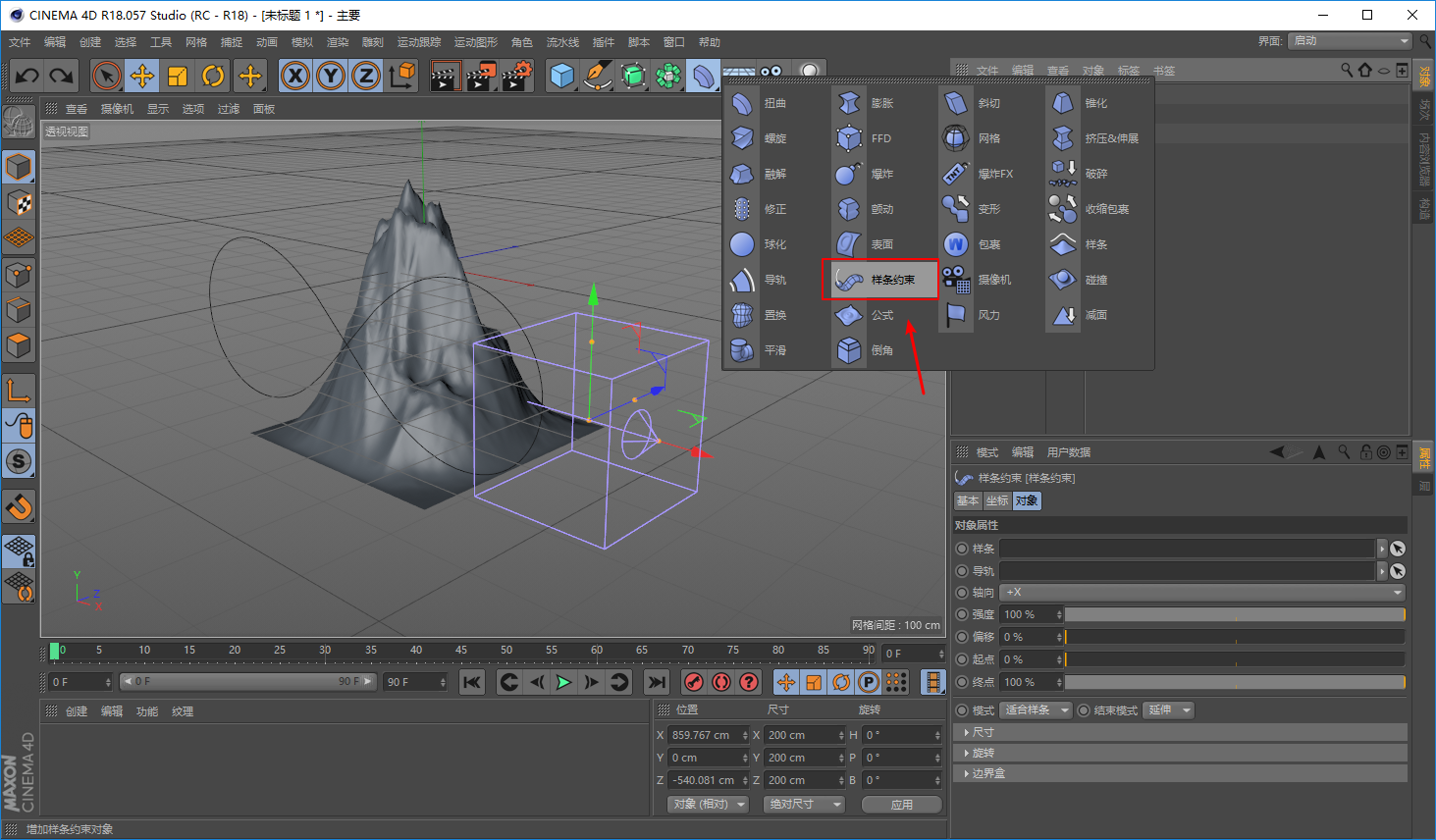Select the Bevel (倒角) deformer
This screenshot has width=1436, height=840.
click(x=868, y=350)
